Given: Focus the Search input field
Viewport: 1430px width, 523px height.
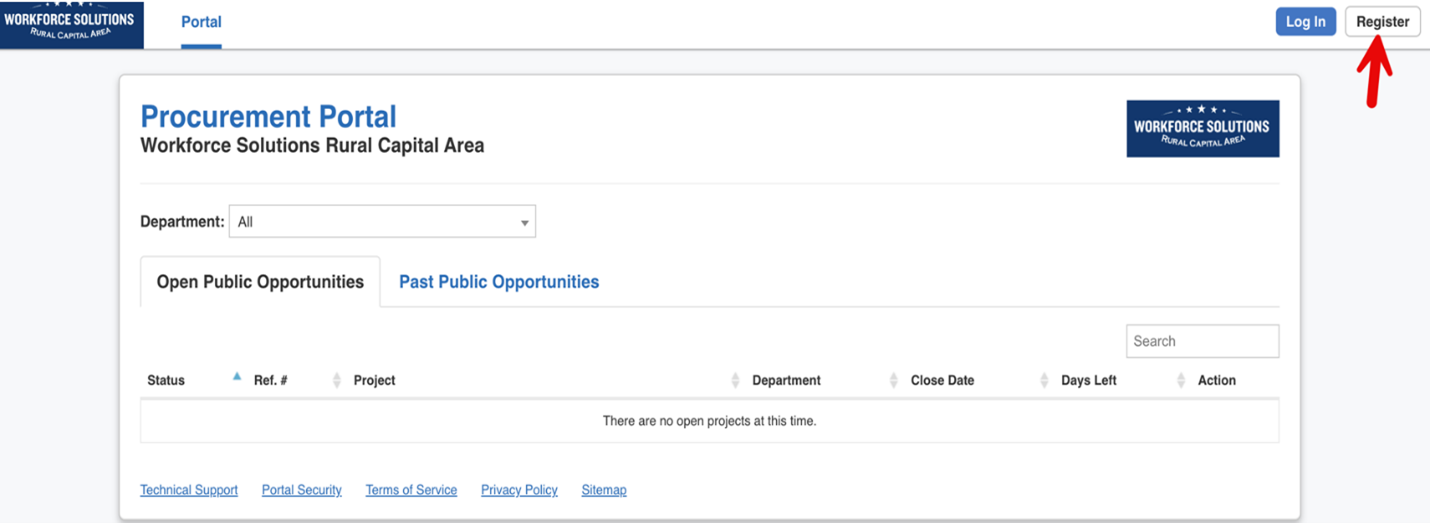Looking at the screenshot, I should click(x=1202, y=341).
